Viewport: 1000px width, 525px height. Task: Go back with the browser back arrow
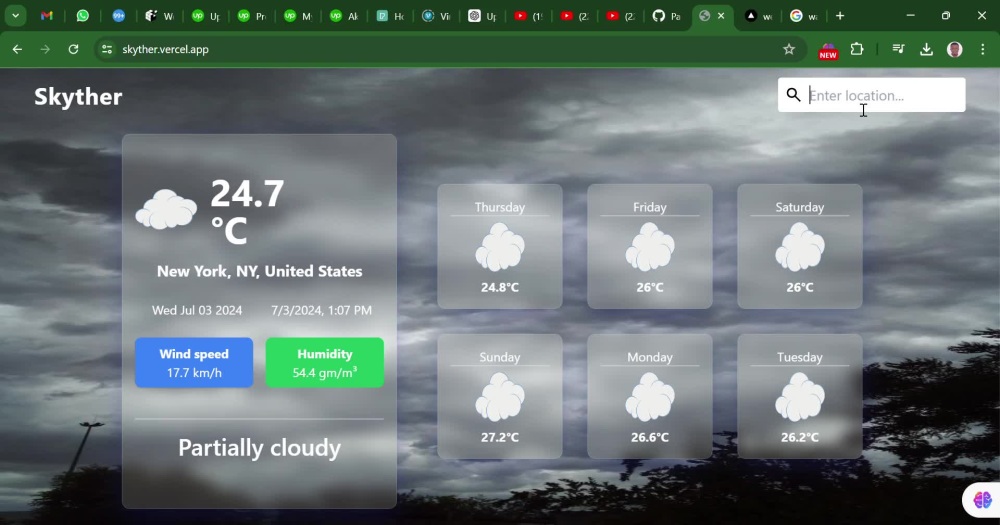[x=17, y=49]
